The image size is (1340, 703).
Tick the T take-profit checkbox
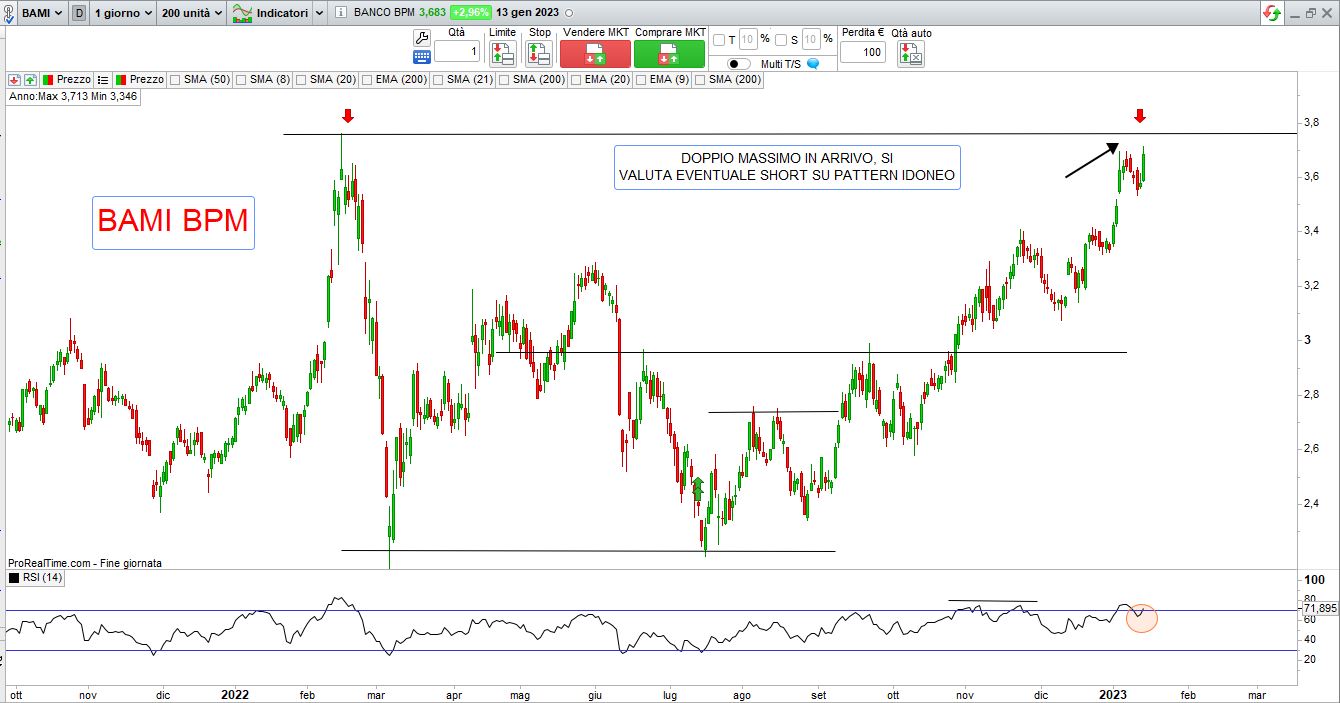719,40
